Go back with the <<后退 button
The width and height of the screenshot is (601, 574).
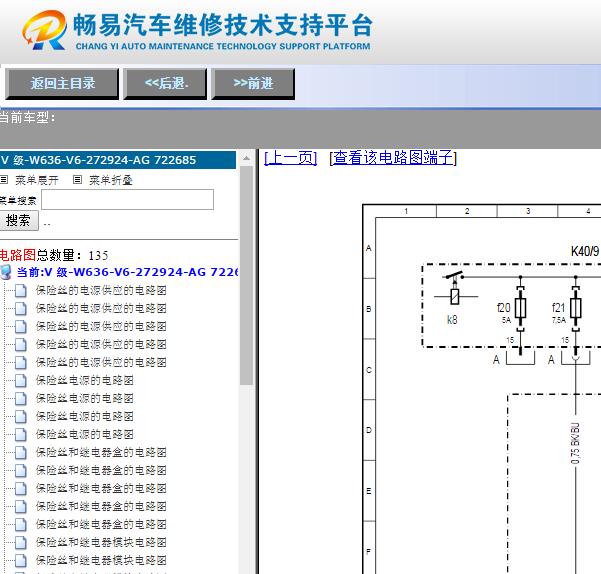point(165,84)
